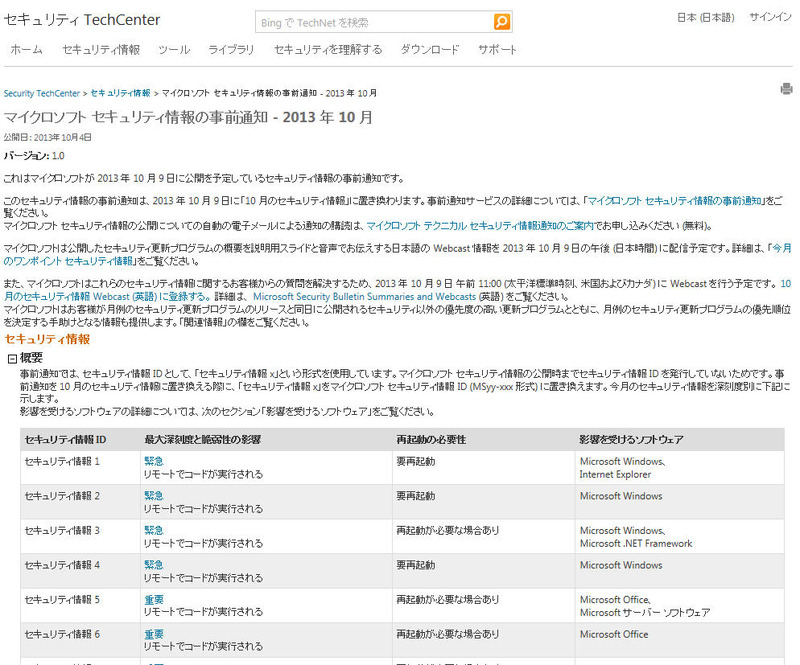Click the printer icon

click(786, 89)
